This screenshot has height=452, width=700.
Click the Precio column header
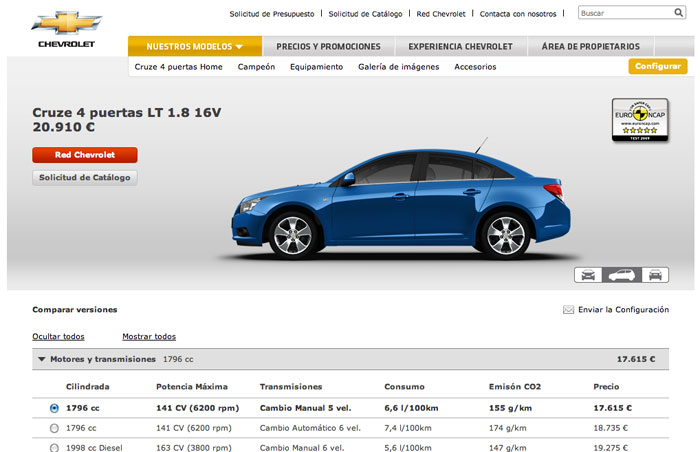tap(606, 387)
